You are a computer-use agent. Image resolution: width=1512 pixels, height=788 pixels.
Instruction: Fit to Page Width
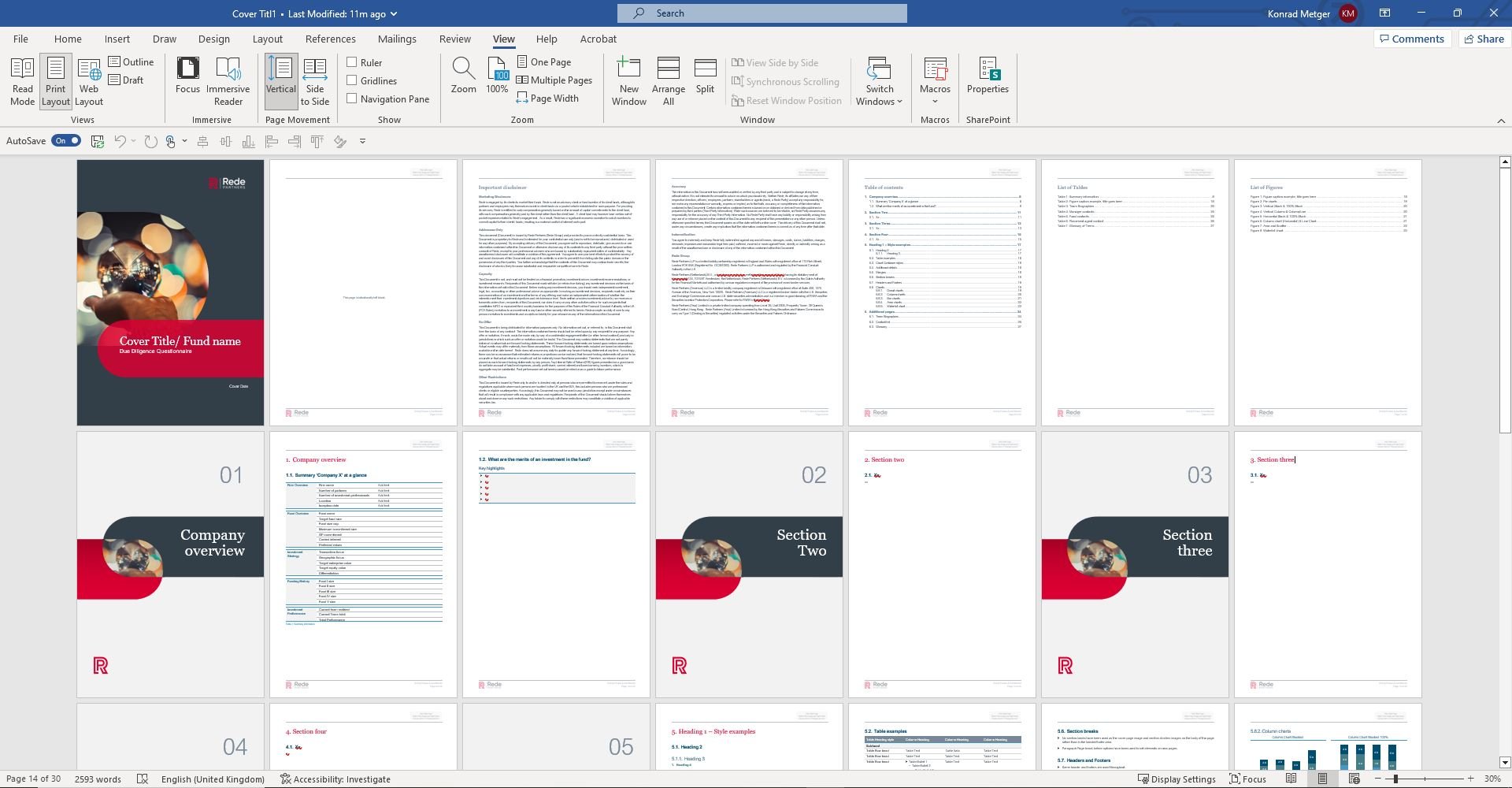tap(547, 98)
